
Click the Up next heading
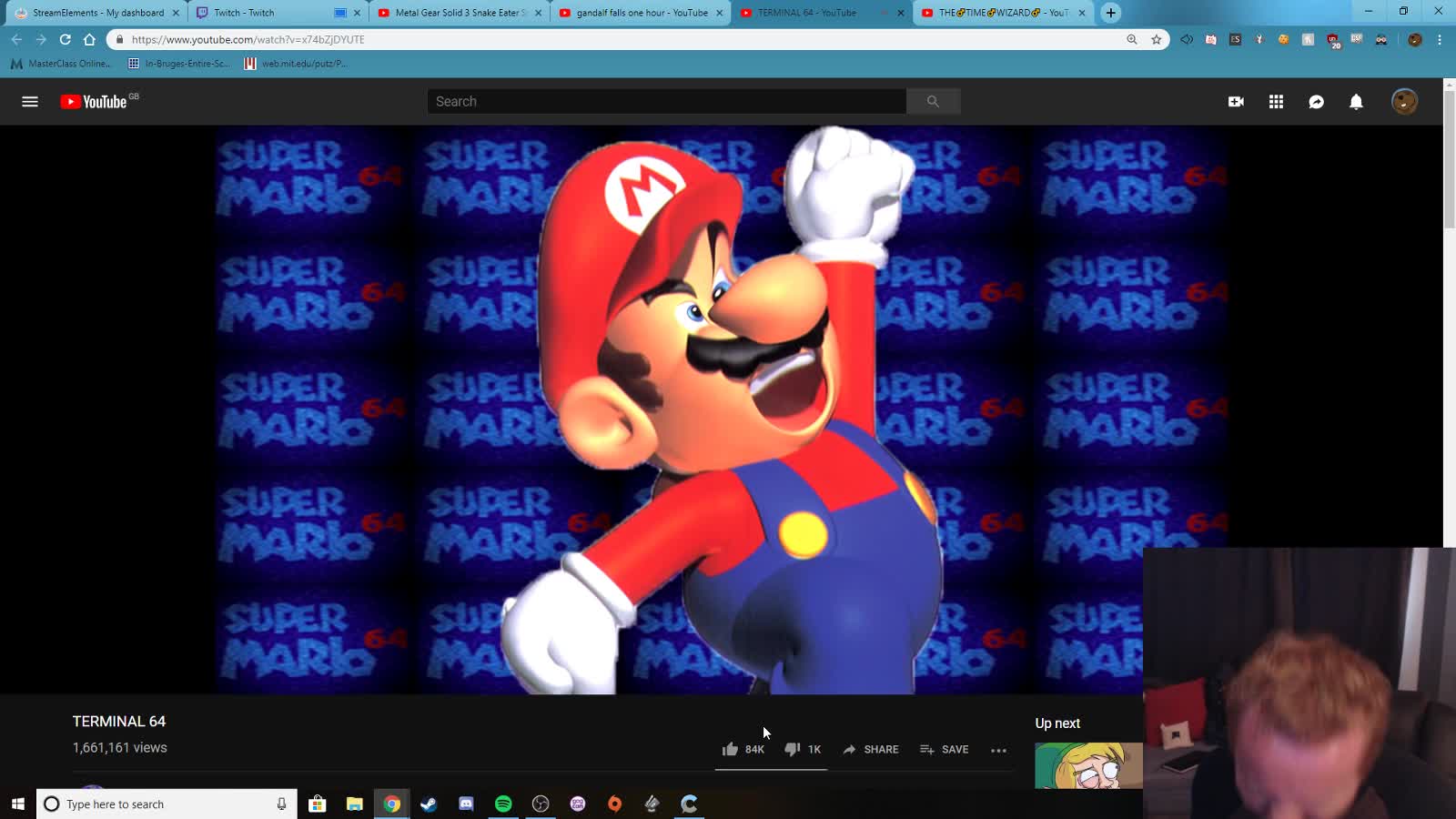1057,723
